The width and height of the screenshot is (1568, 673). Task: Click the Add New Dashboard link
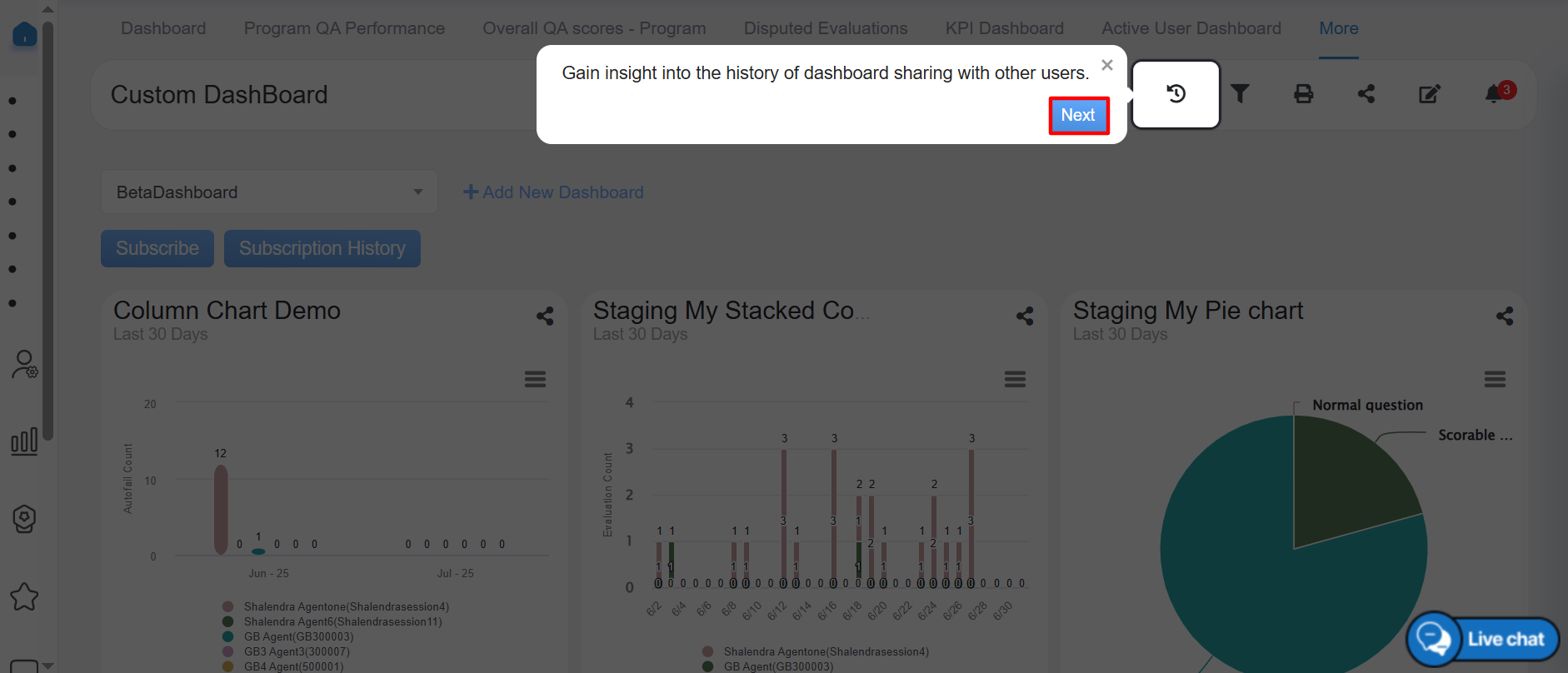tap(554, 192)
